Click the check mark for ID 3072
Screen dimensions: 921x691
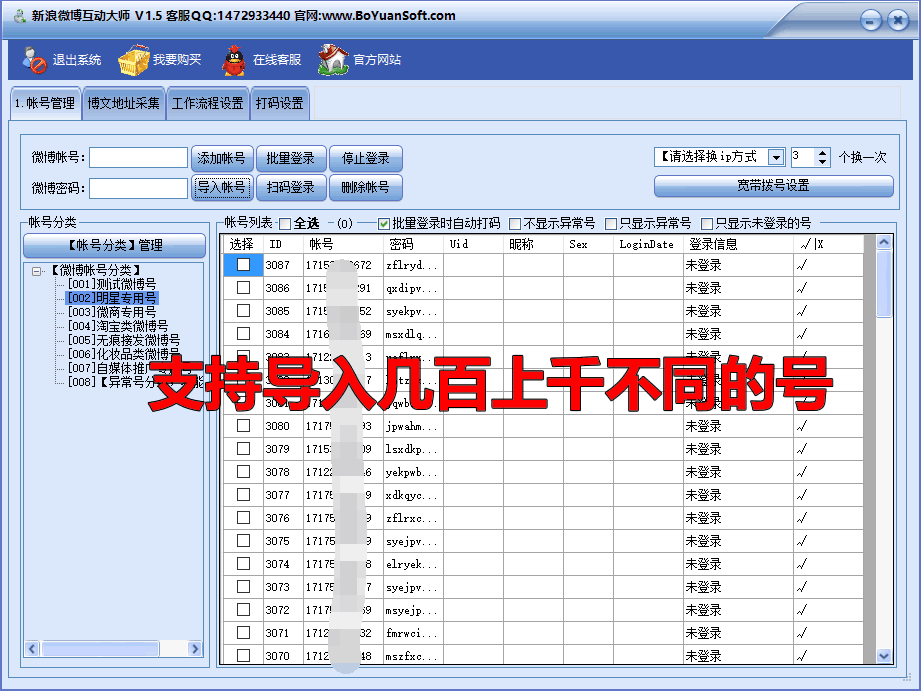point(802,610)
